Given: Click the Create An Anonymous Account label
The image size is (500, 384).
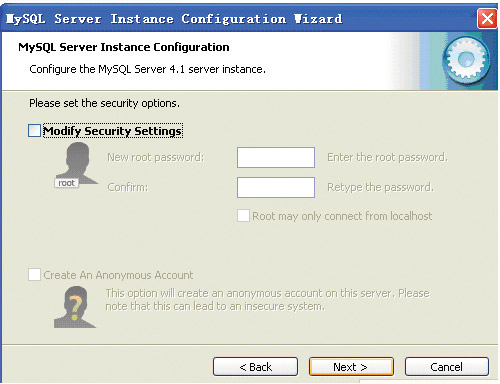Looking at the screenshot, I should pyautogui.click(x=118, y=275).
